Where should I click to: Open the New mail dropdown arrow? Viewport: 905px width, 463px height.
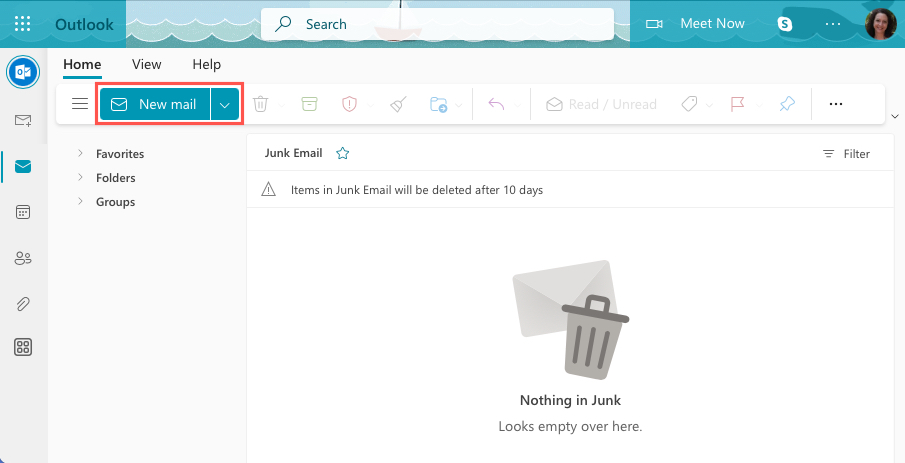[x=225, y=104]
